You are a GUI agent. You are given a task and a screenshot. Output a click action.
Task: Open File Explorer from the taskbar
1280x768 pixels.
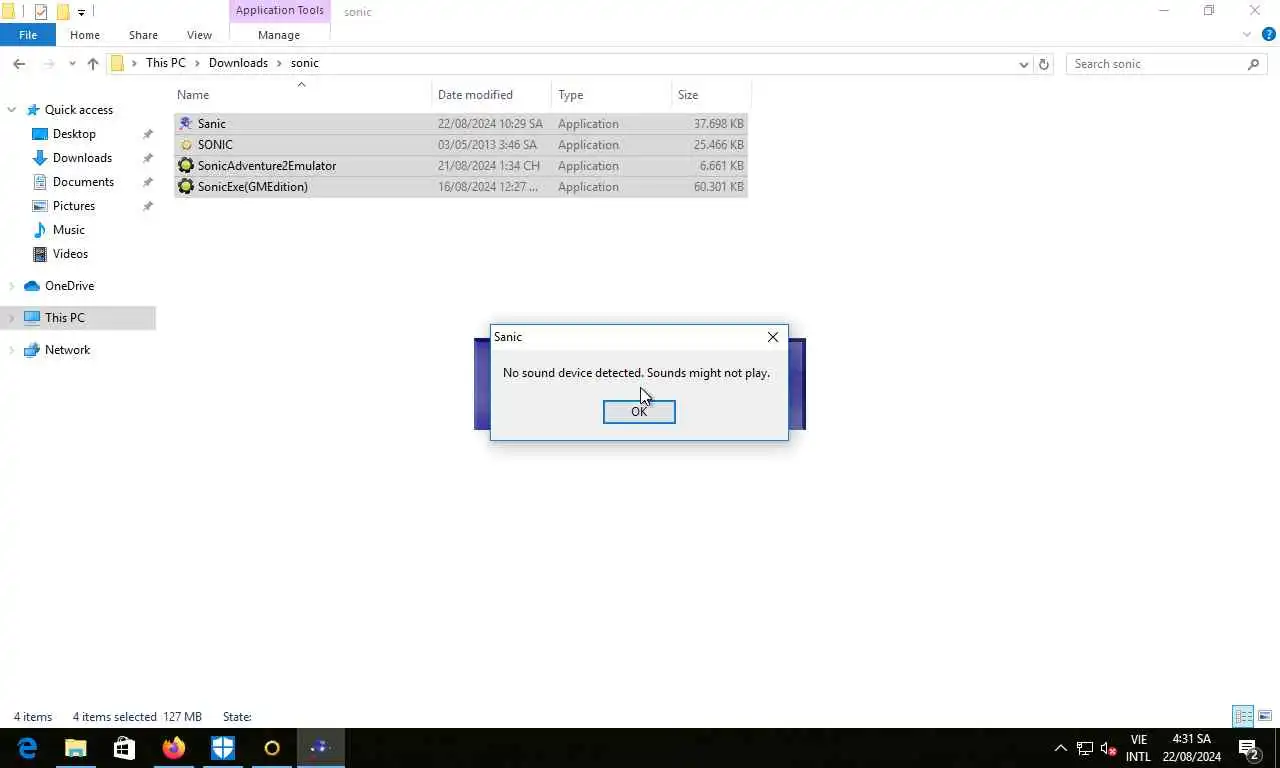tap(76, 748)
